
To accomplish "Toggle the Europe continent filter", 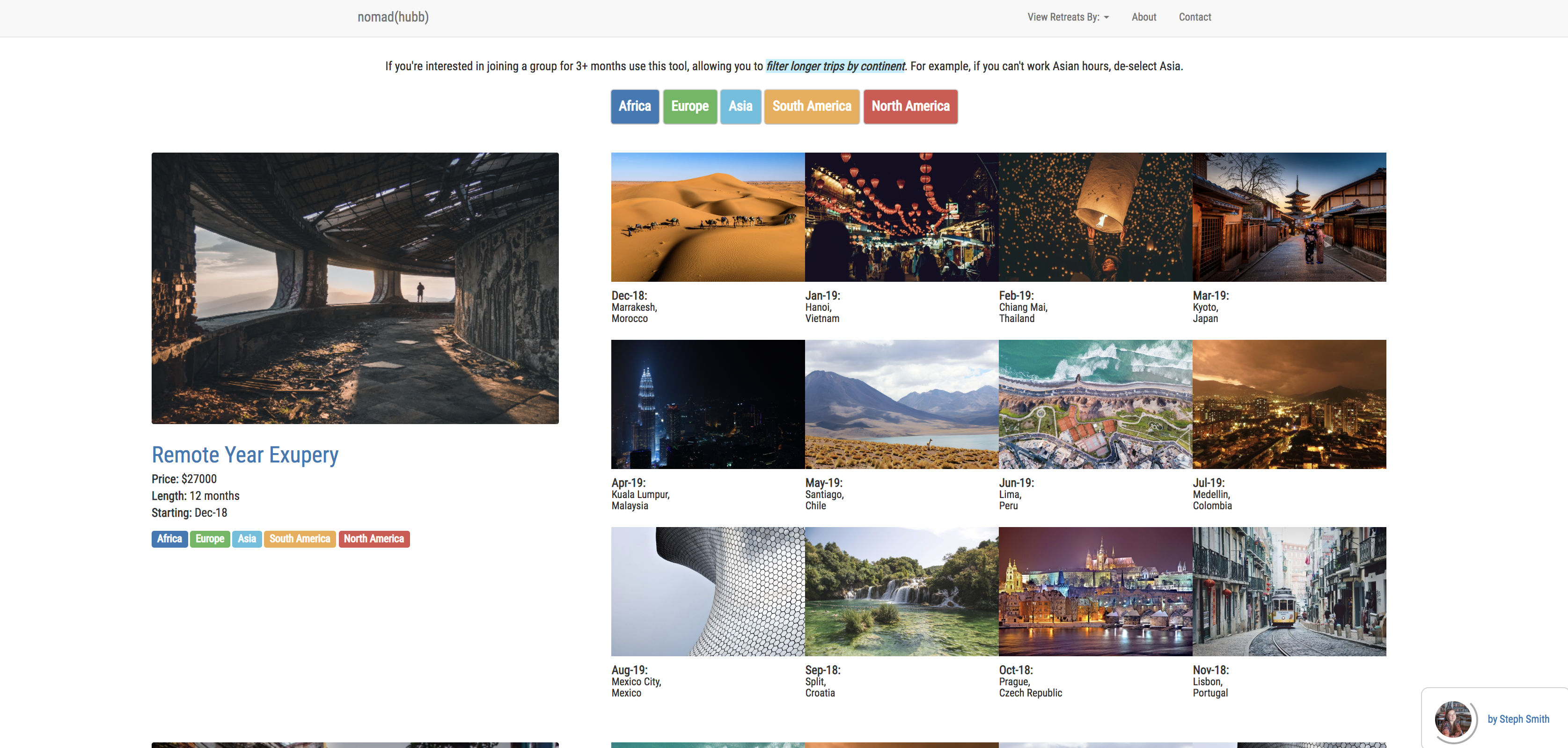I will tap(689, 107).
